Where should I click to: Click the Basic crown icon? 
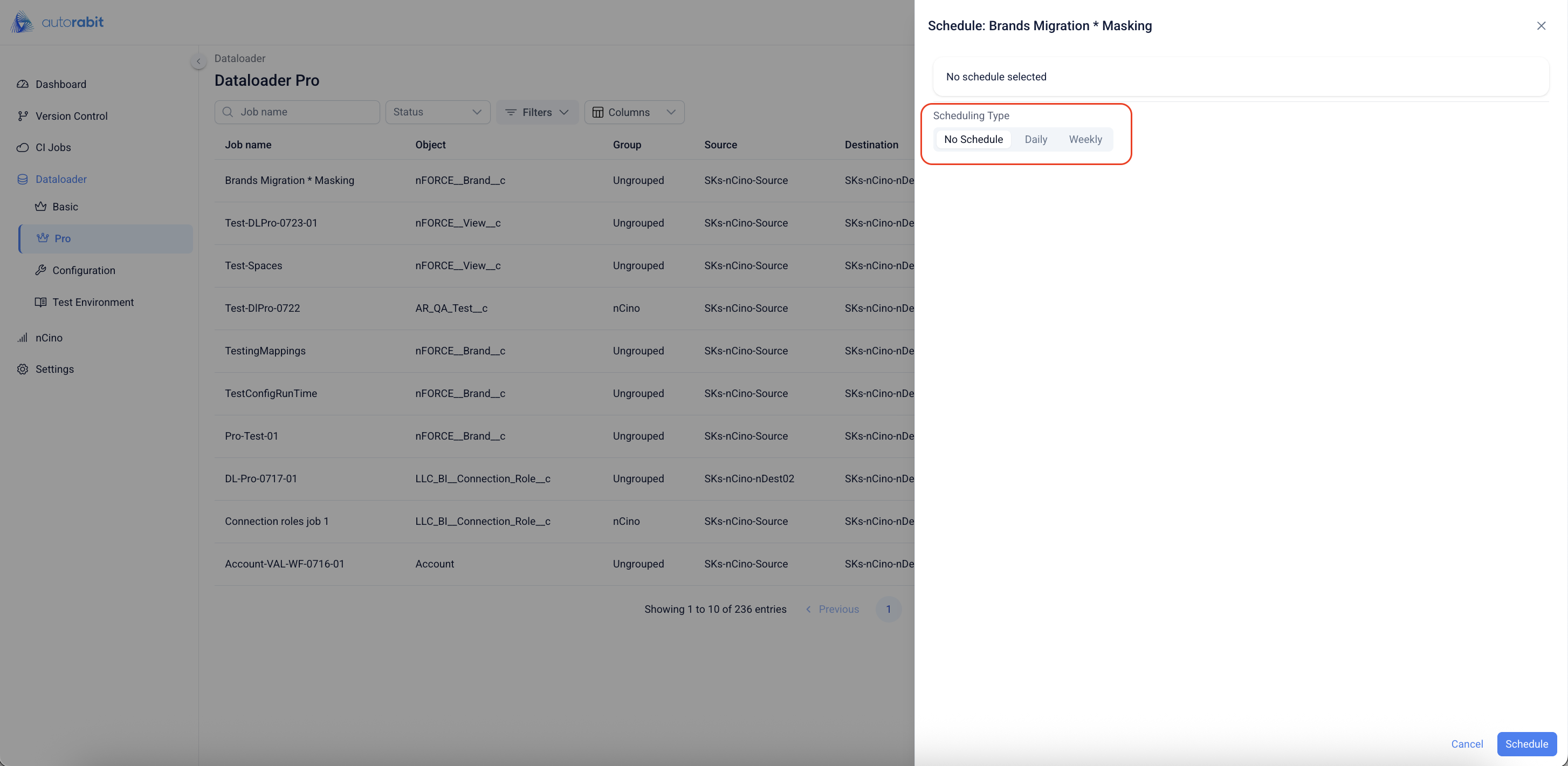[x=41, y=207]
